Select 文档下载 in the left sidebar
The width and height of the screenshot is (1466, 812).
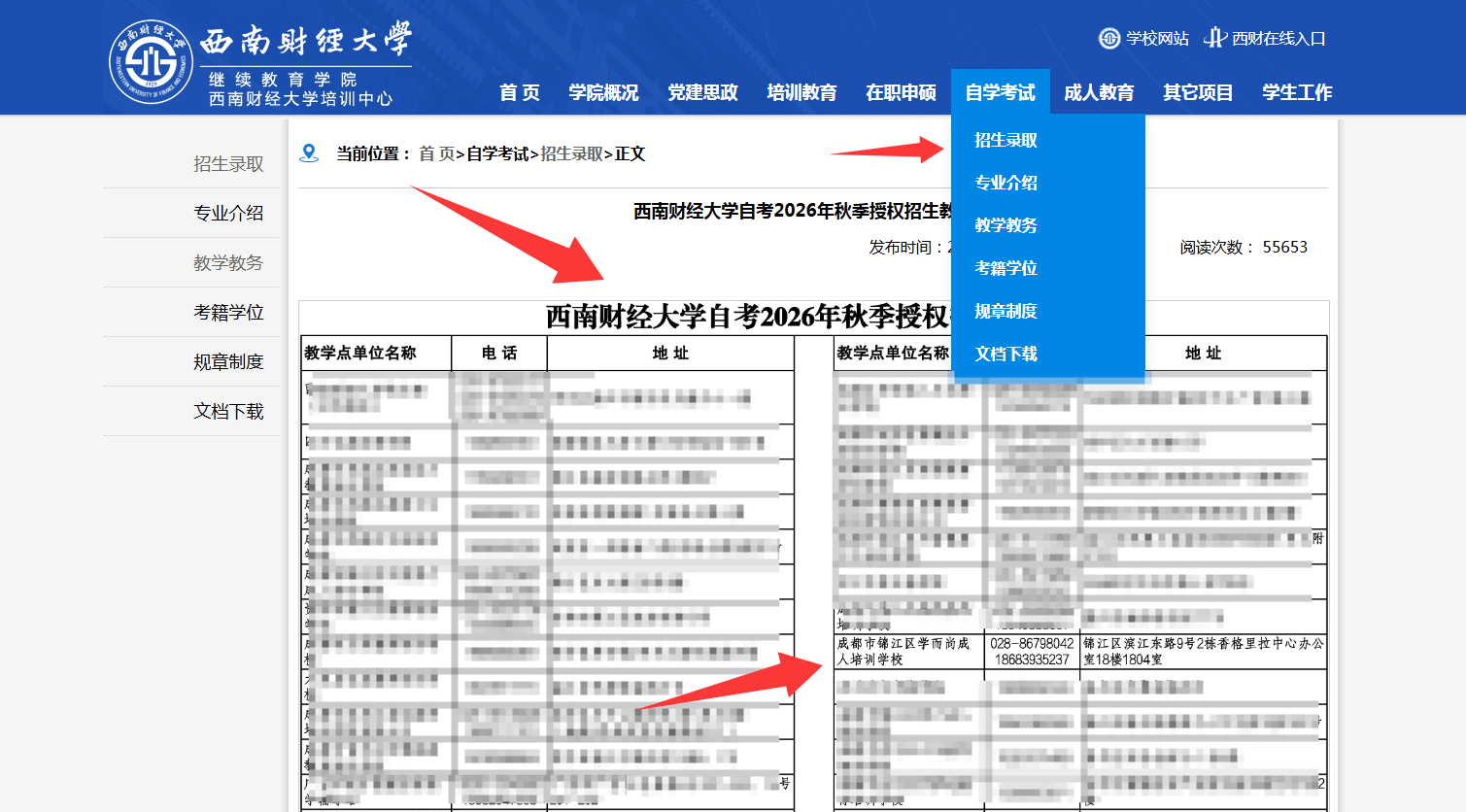click(228, 412)
